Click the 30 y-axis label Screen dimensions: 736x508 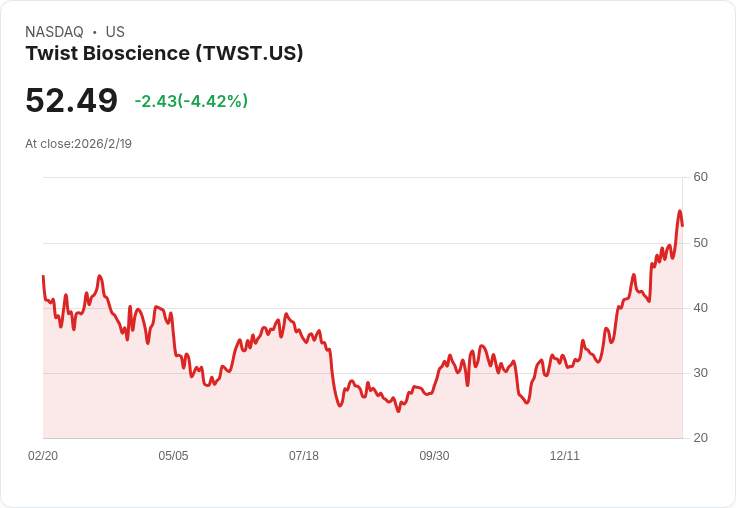tap(700, 373)
